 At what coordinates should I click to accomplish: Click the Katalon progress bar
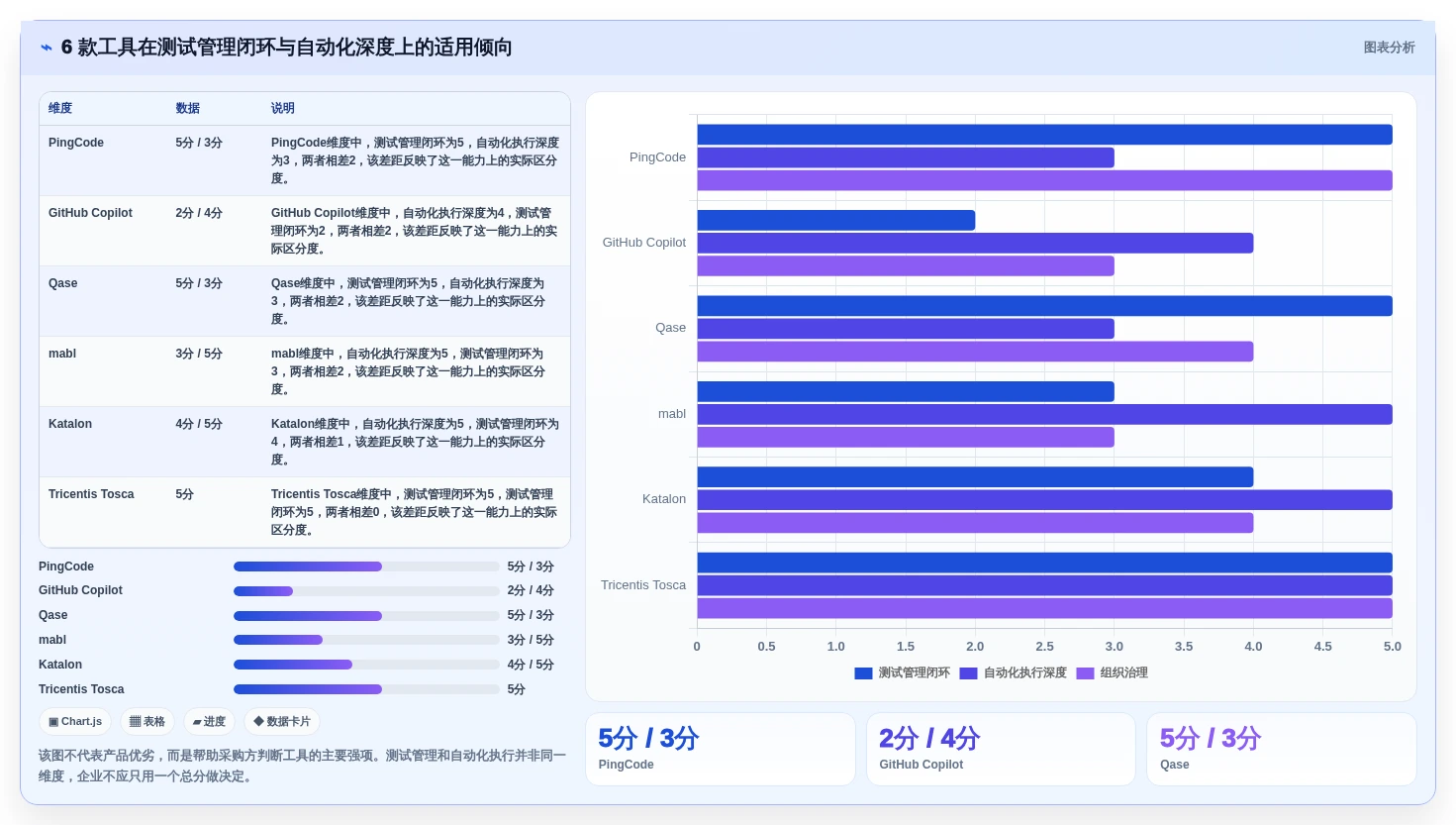pos(366,665)
